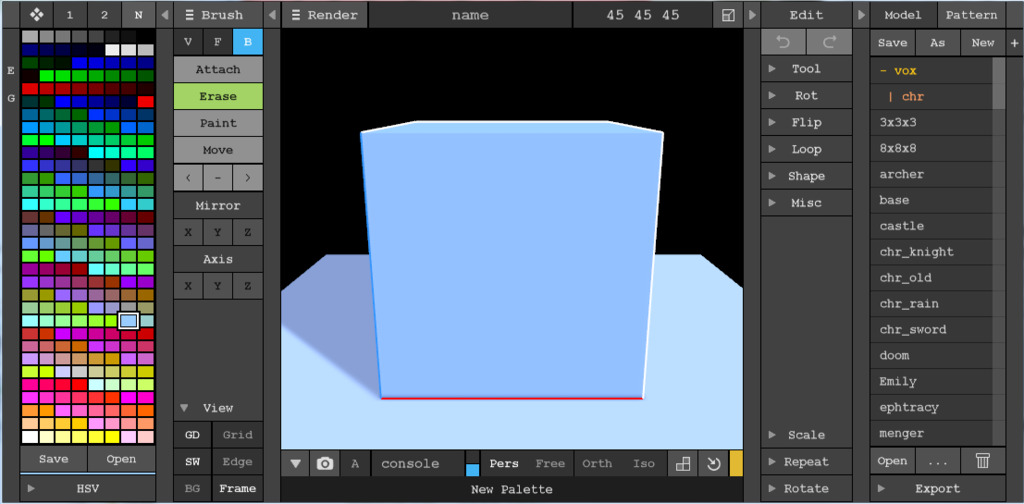Click the stacked cubes icon in bottom bar
Screen dimensions: 1024x504
tap(683, 464)
